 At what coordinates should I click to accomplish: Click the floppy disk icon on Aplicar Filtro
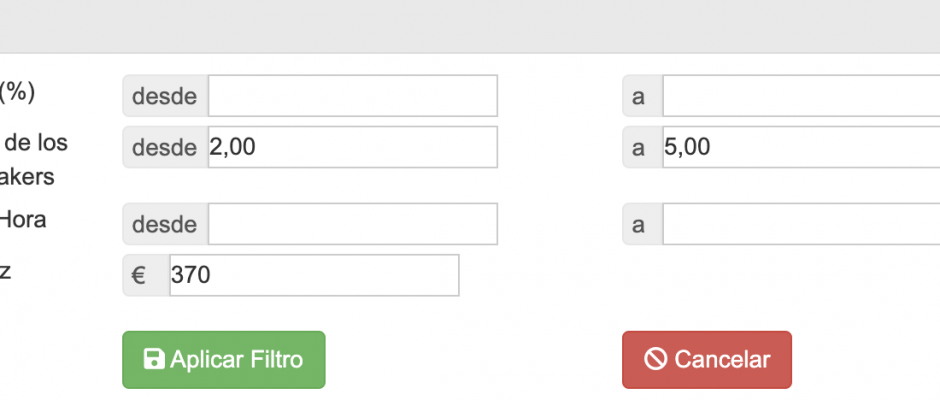tap(154, 359)
